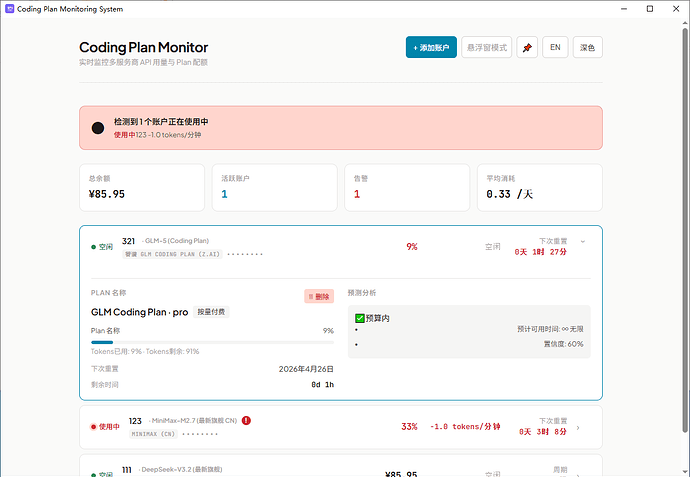The height and width of the screenshot is (477, 690).
Task: Click the 总余额 ¥85.95 card
Action: click(x=142, y=187)
